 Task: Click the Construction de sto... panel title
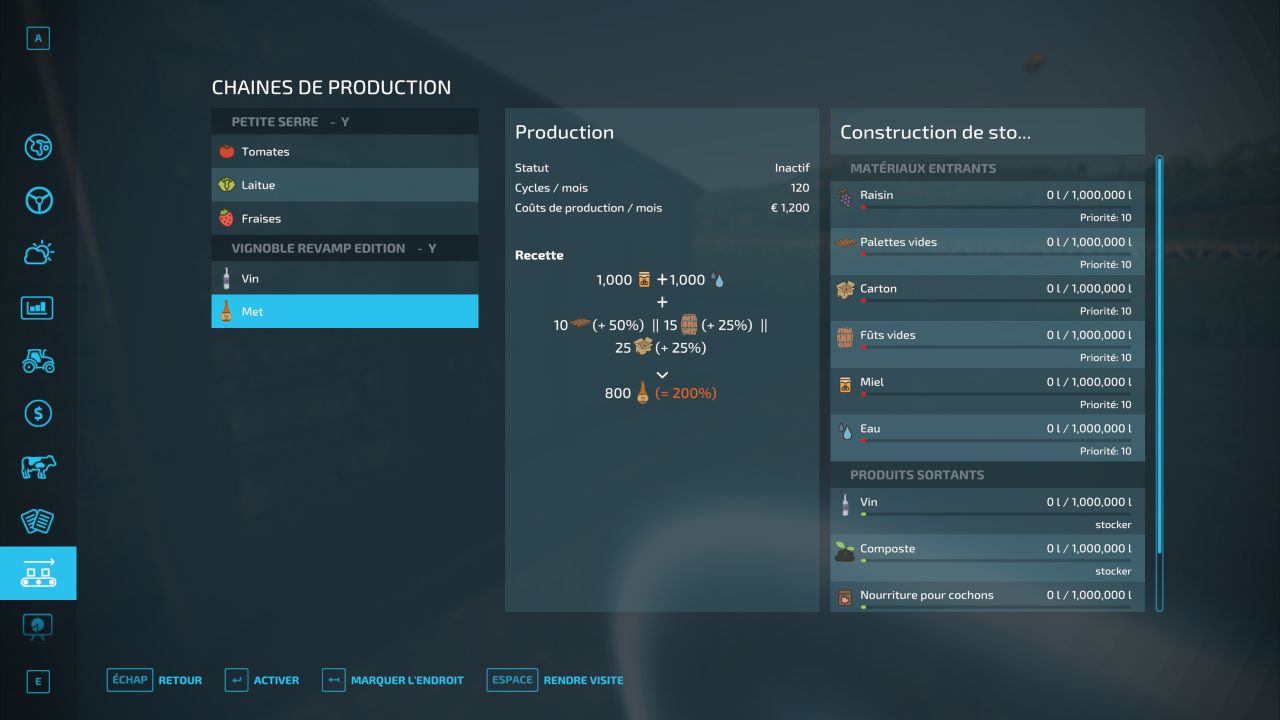935,132
